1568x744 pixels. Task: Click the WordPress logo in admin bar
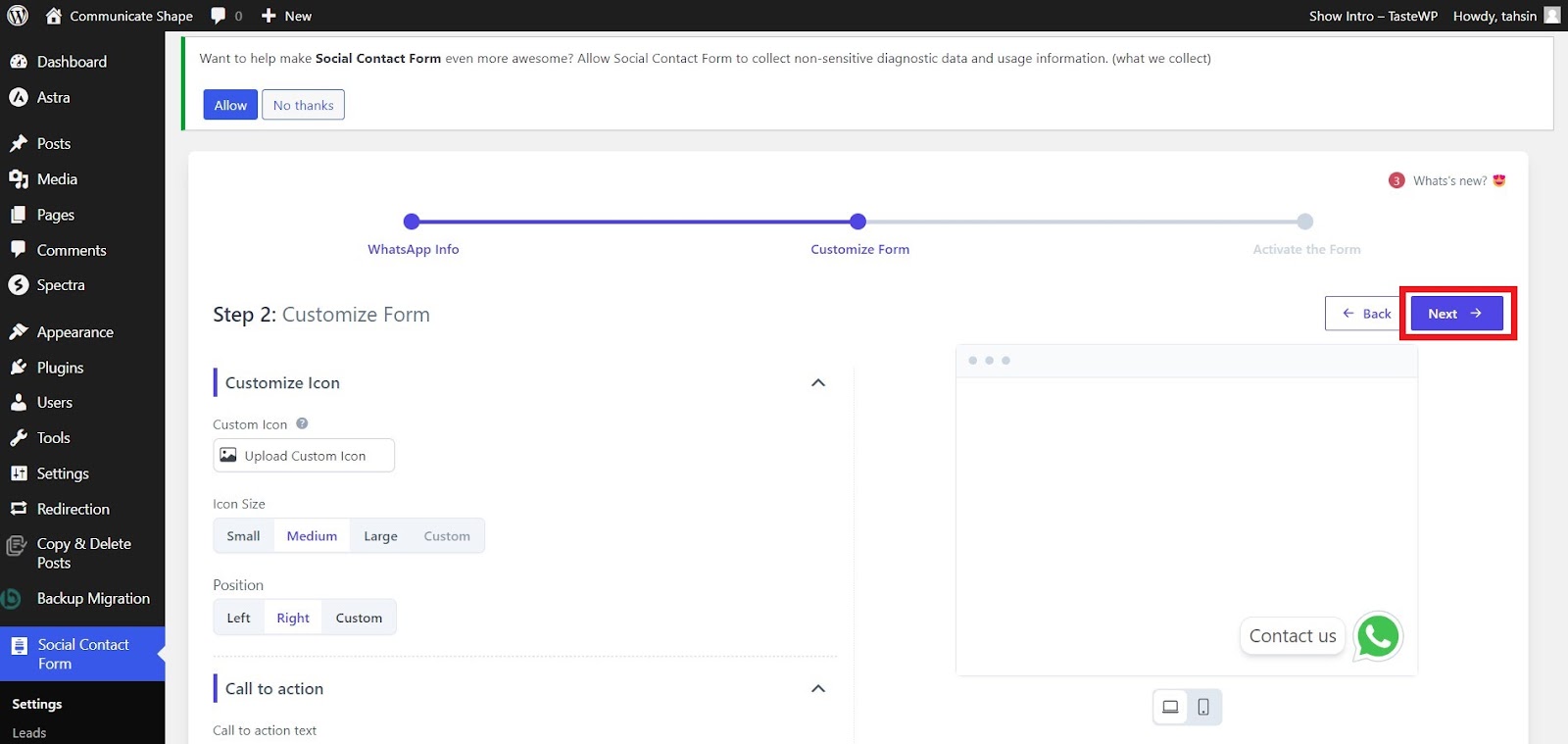pyautogui.click(x=18, y=16)
